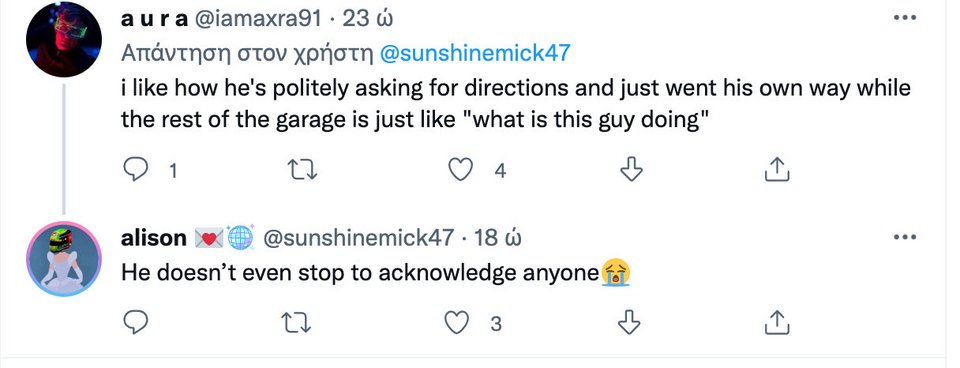Open the 18 ώ timestamp on alison's tweet
The image size is (960, 368).
[498, 238]
